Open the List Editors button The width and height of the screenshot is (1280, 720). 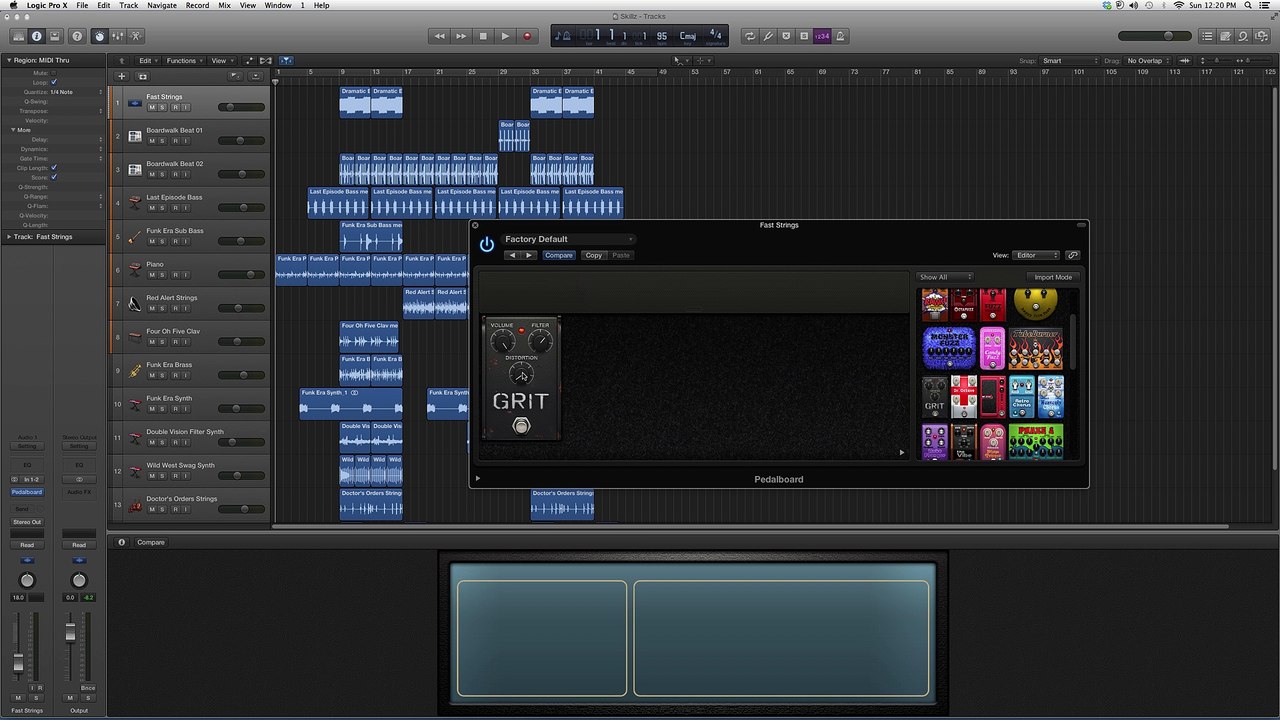(x=1207, y=36)
